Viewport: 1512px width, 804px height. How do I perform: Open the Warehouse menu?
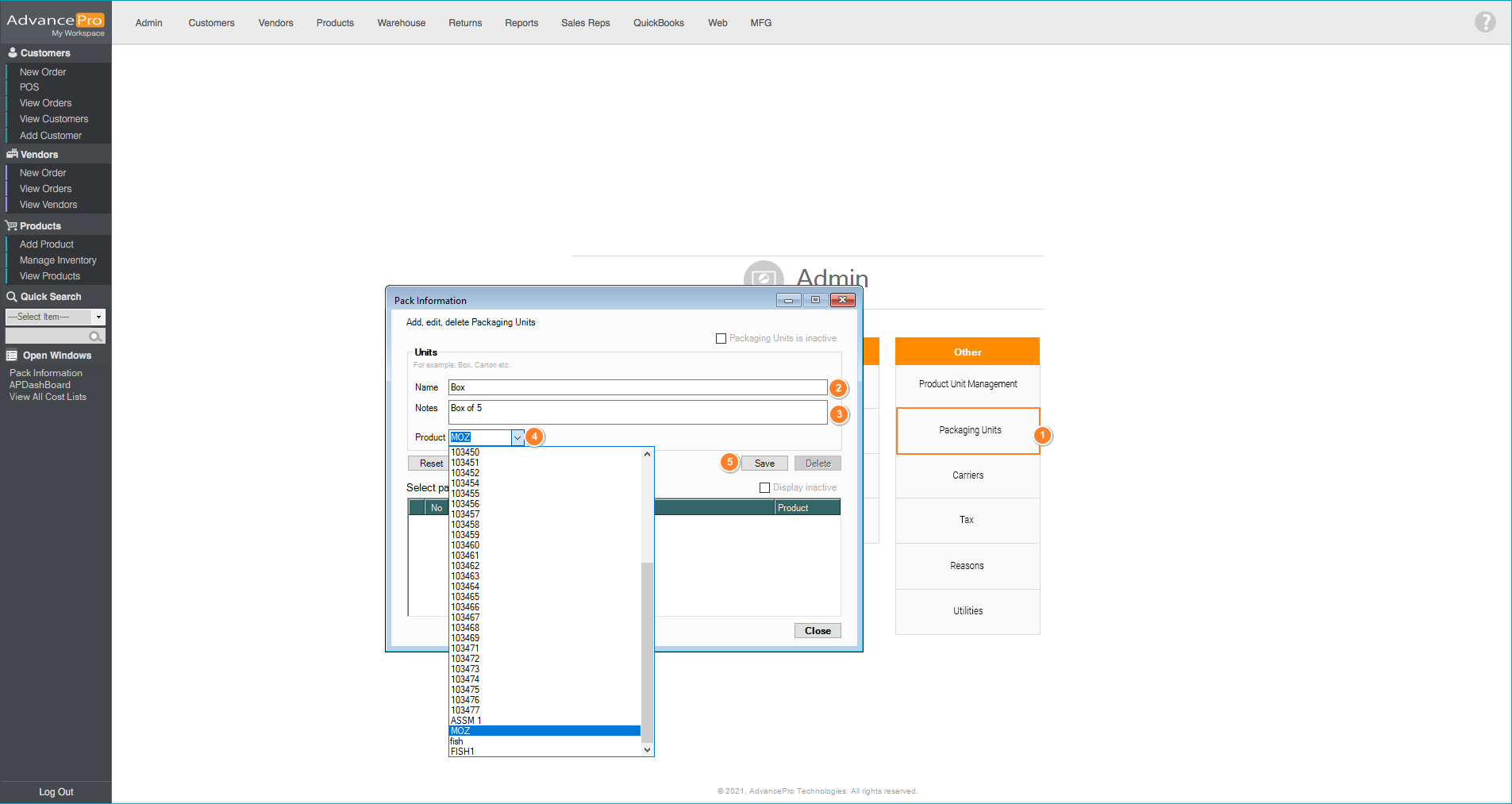click(401, 23)
